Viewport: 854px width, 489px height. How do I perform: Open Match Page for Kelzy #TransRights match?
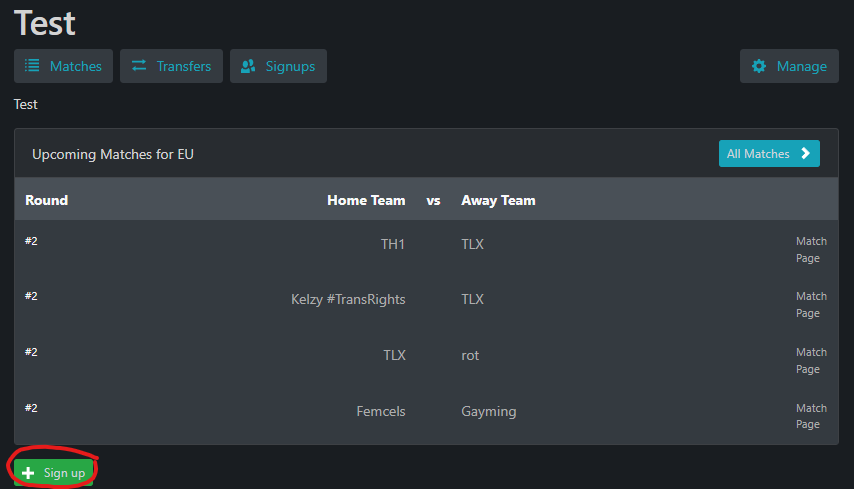pos(810,305)
